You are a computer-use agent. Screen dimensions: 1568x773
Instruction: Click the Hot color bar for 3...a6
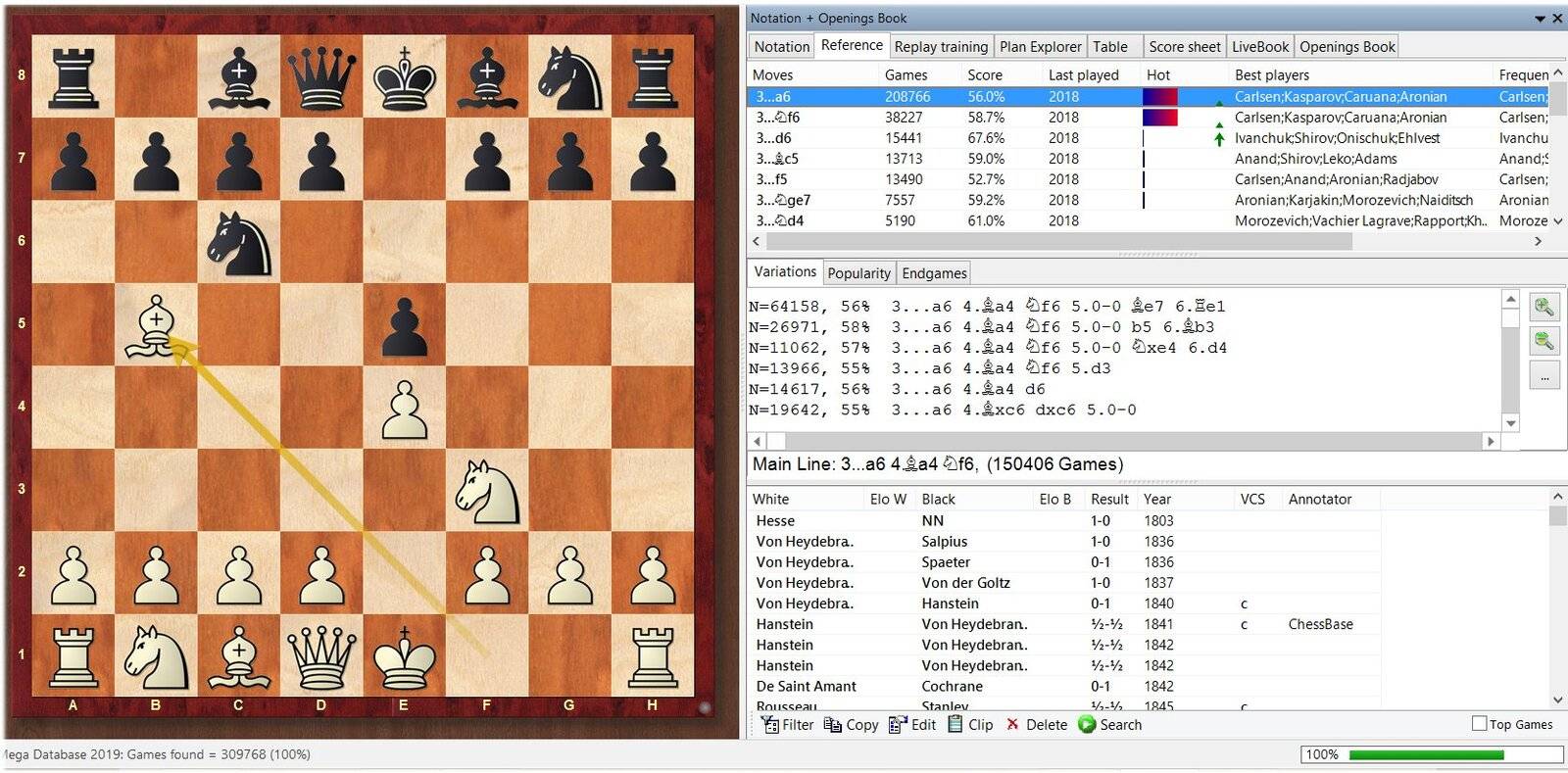1160,97
